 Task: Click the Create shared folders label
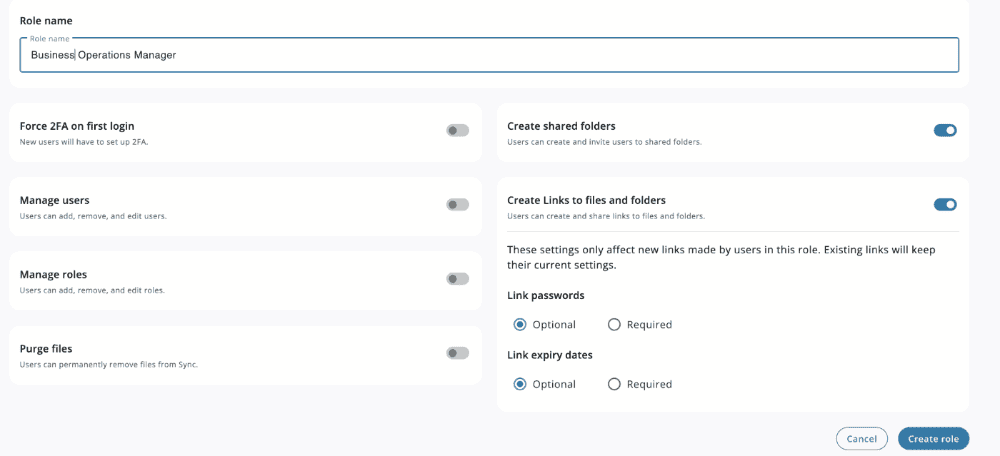click(x=561, y=126)
